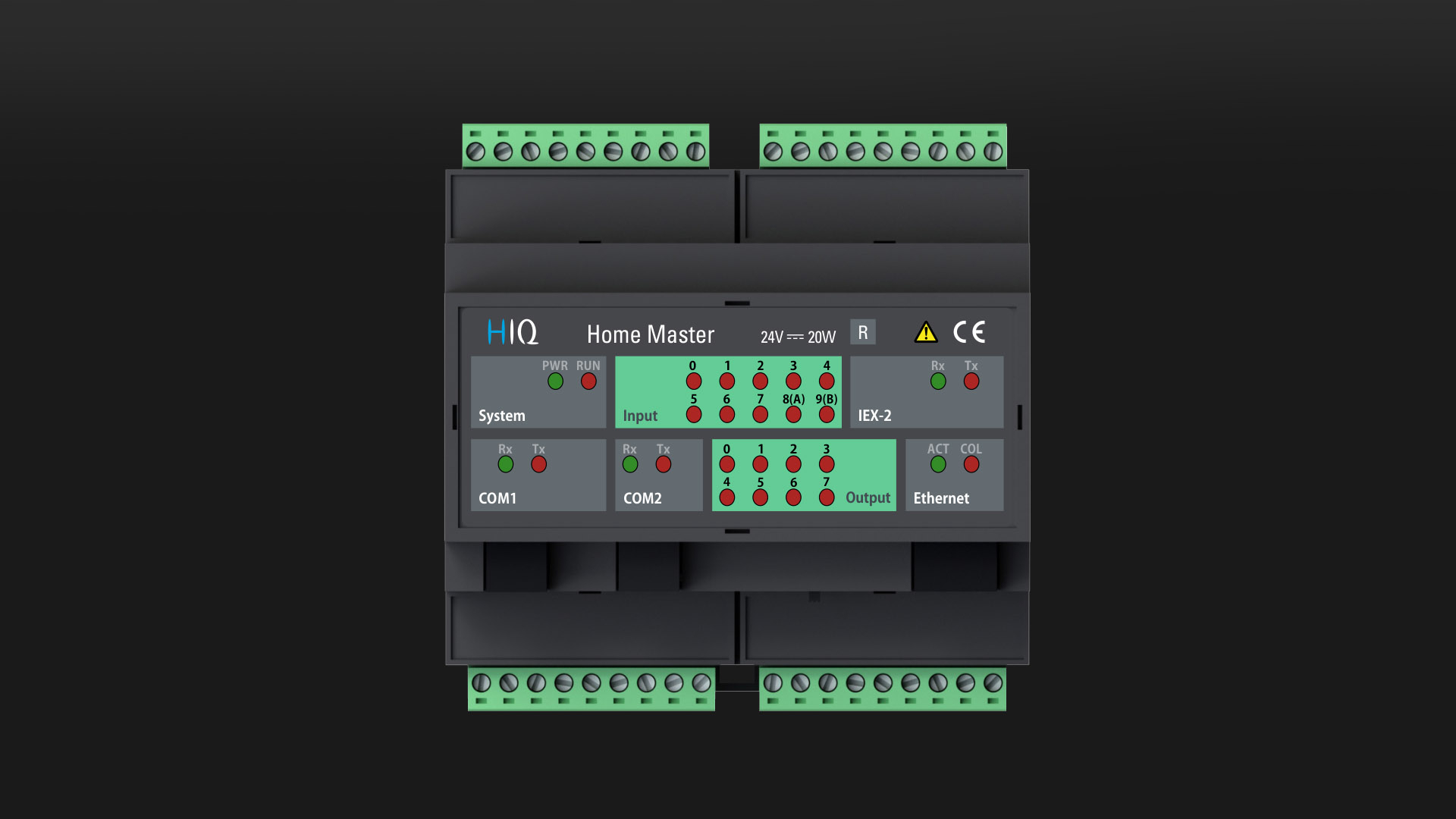Click Input LED labeled 9(B)
The width and height of the screenshot is (1456, 819).
827,415
